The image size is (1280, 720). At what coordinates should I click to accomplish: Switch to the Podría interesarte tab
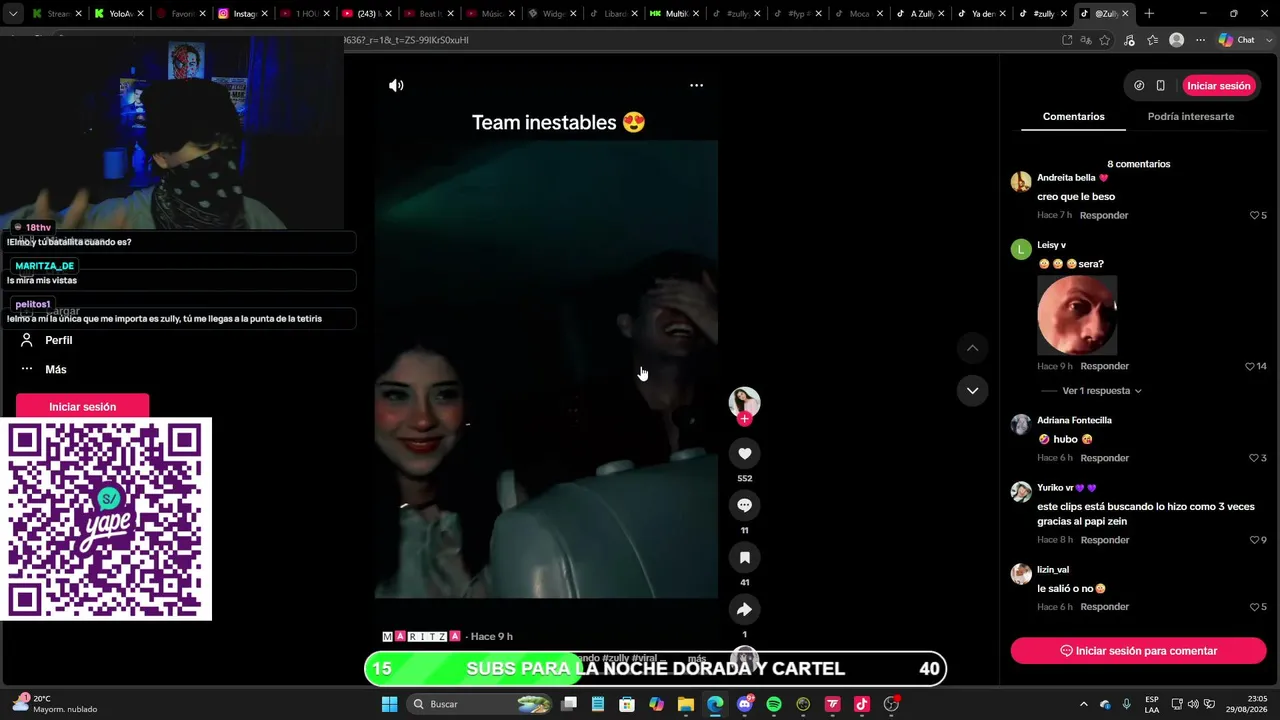pyautogui.click(x=1190, y=117)
